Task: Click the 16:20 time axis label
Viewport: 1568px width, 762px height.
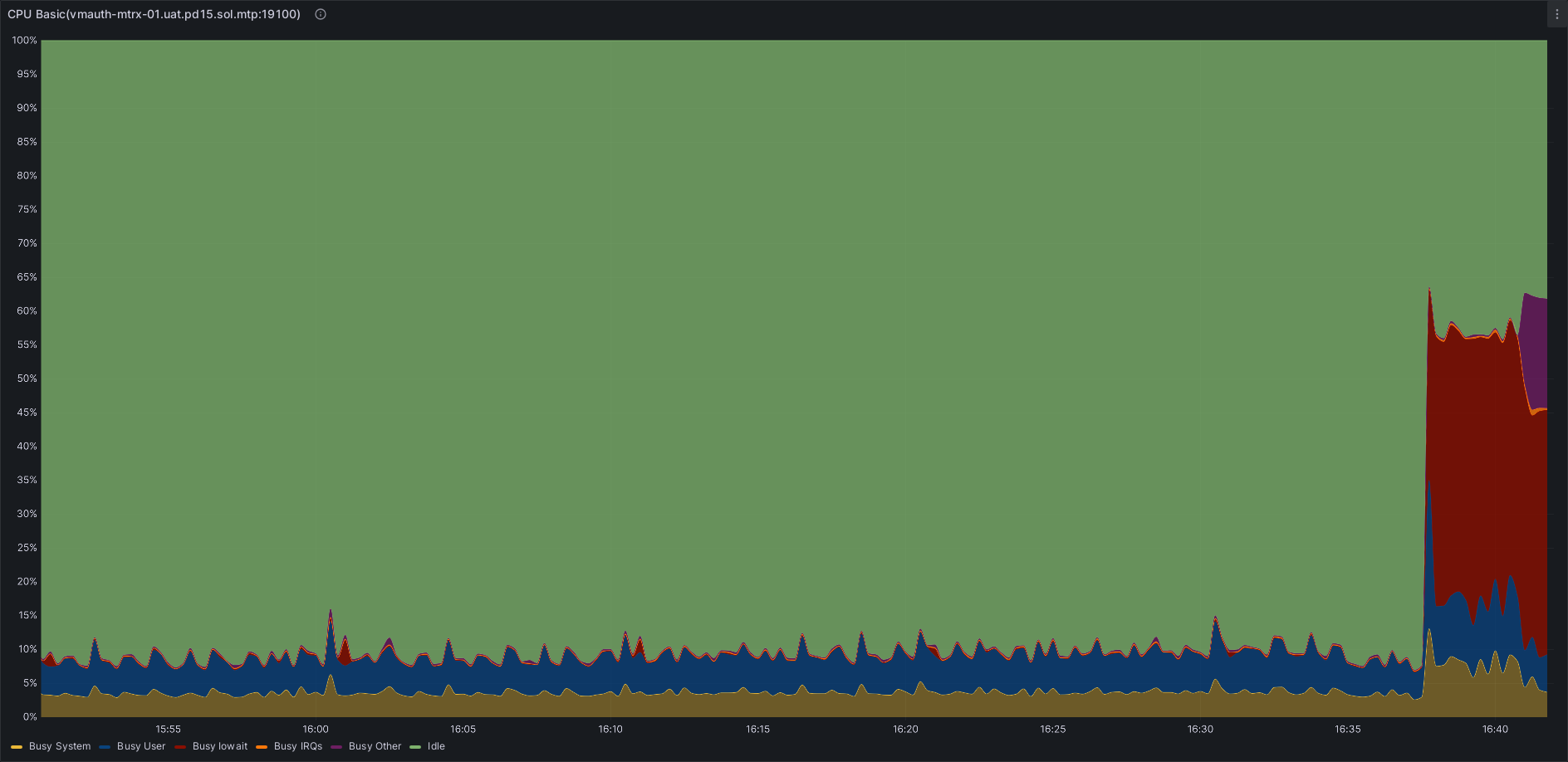Action: click(x=905, y=729)
